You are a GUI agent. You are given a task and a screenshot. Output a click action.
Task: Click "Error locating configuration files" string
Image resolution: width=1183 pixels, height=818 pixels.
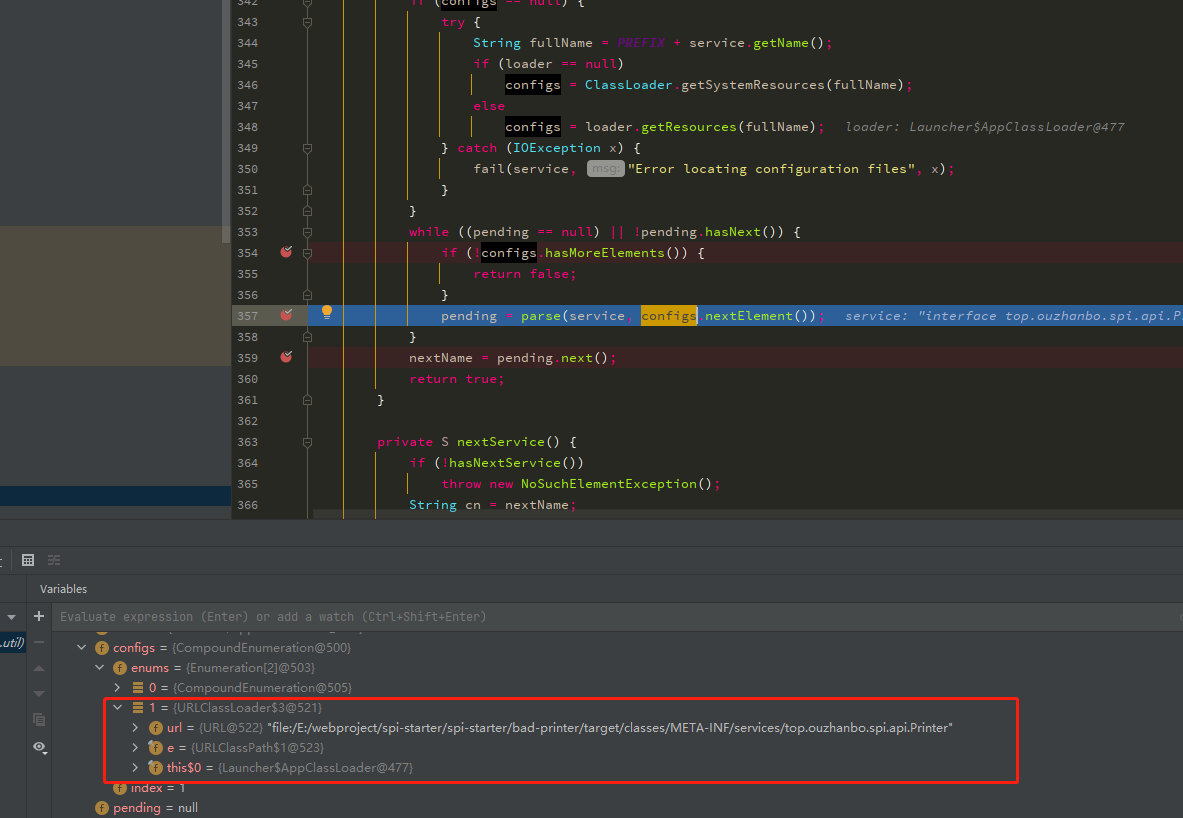(771, 169)
